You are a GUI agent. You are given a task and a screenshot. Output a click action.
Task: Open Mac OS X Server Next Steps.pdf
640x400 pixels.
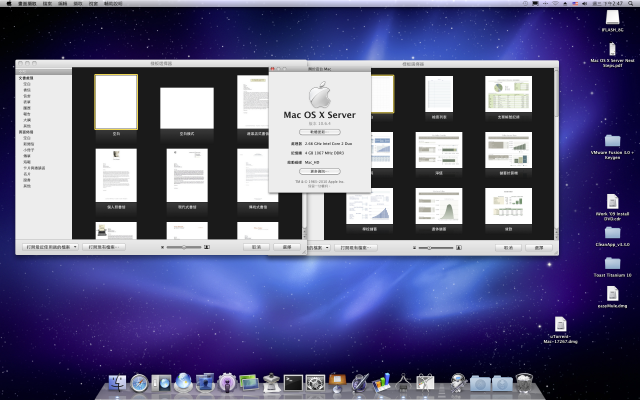pos(612,49)
